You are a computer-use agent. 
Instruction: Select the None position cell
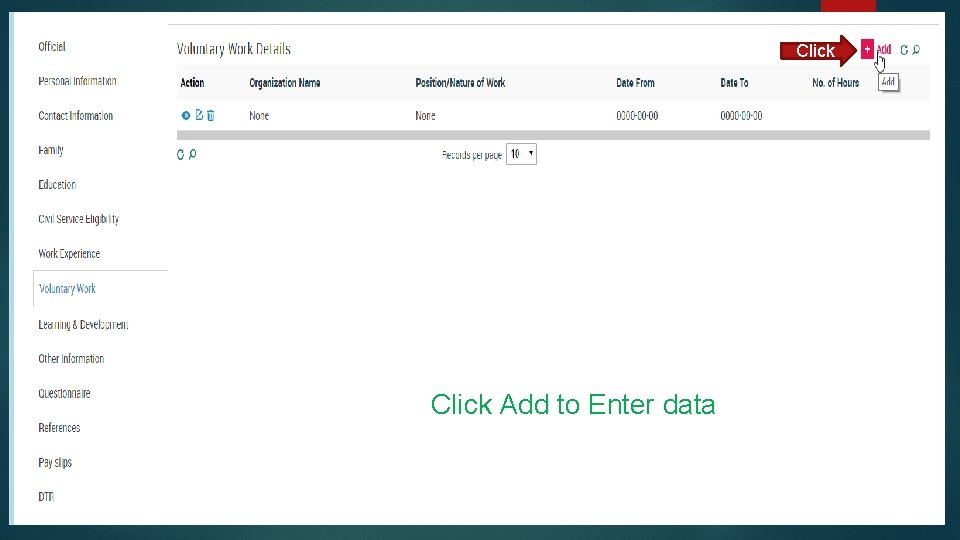coord(426,116)
